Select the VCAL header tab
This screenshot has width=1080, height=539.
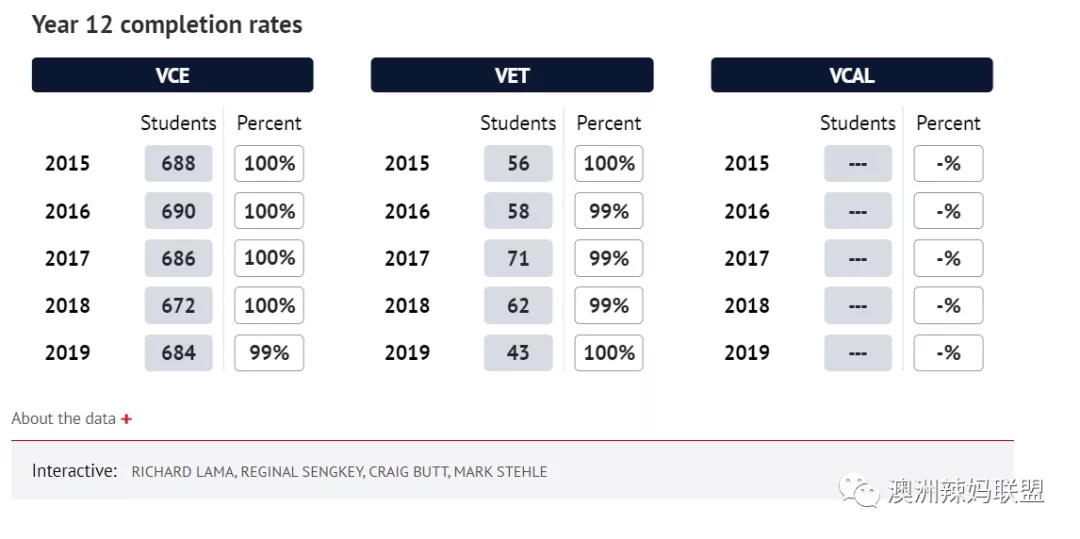pos(851,75)
